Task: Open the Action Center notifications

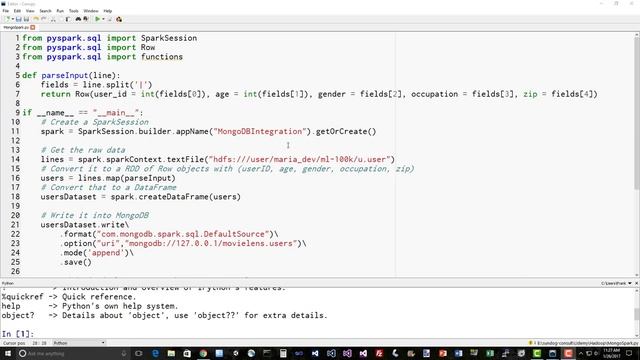Action: (629, 353)
